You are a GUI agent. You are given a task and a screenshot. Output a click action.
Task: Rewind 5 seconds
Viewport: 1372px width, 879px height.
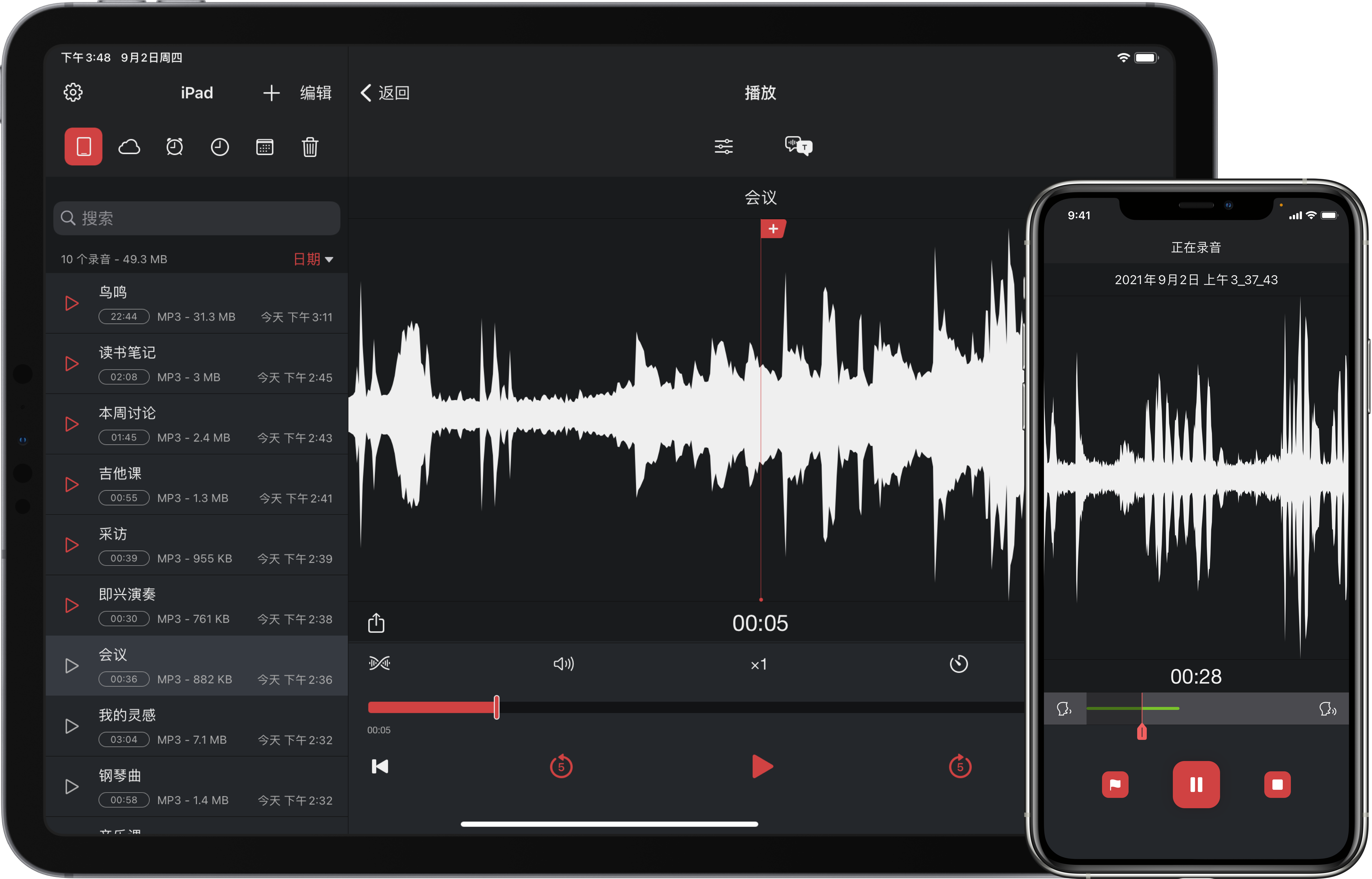561,767
